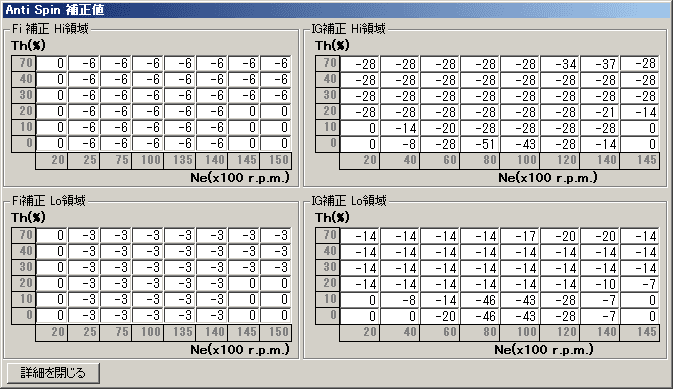Viewport: 673px width, 389px height.
Task: Click the -20 cell in IG補正 Lo領域 bottom row
Action: tap(440, 316)
